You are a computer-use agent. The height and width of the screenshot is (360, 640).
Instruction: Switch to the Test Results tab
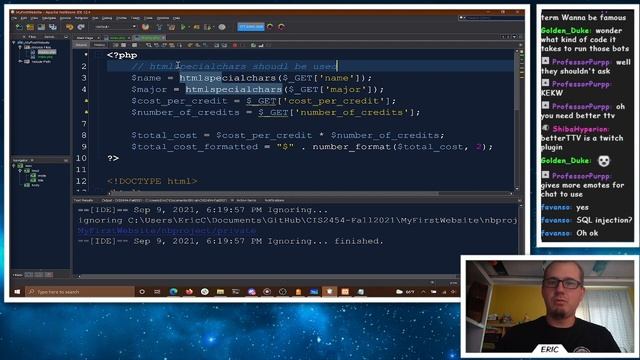click(x=83, y=200)
